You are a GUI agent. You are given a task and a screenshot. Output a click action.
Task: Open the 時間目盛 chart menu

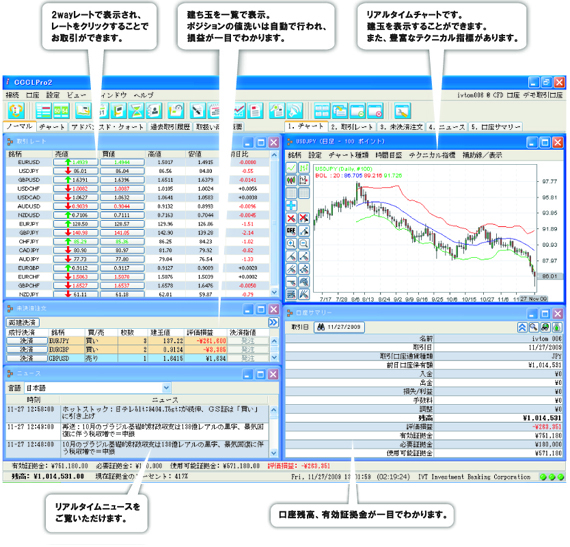[389, 155]
